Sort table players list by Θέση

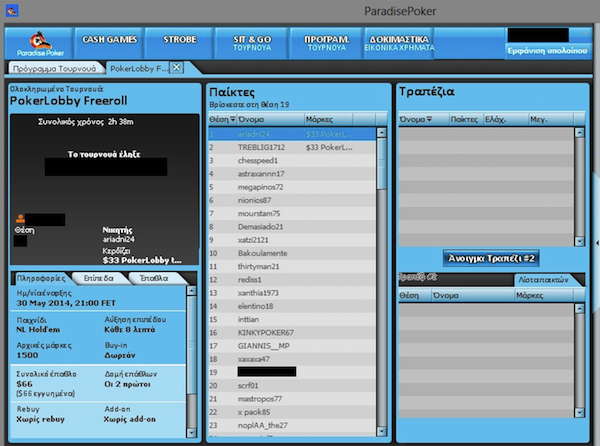coord(415,295)
